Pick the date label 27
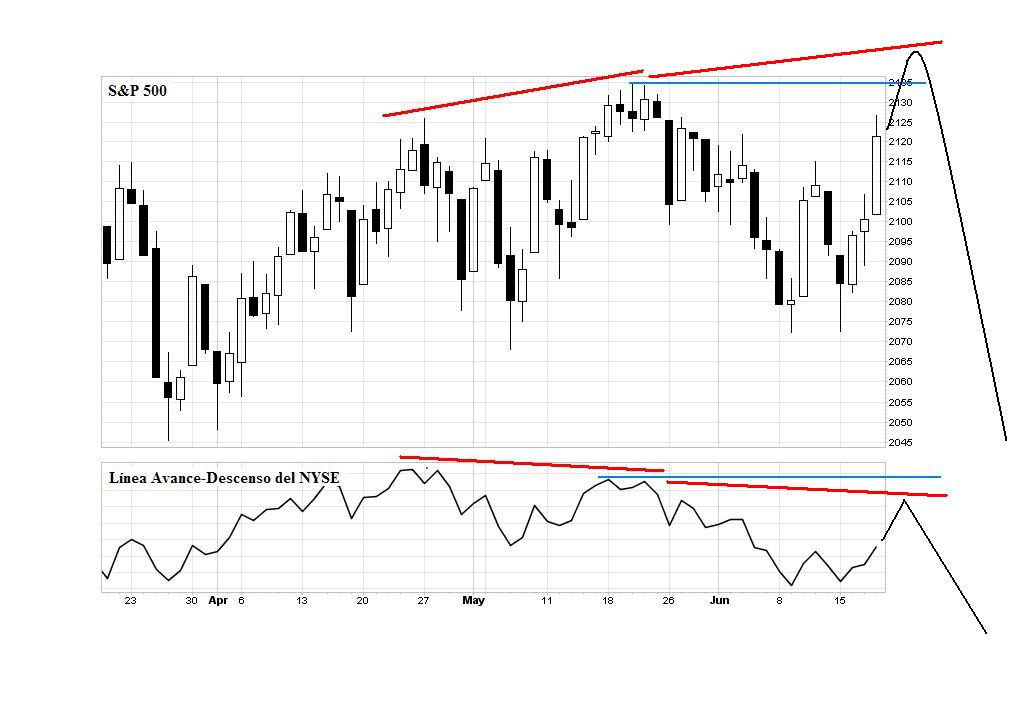The width and height of the screenshot is (1024, 707). [x=423, y=601]
